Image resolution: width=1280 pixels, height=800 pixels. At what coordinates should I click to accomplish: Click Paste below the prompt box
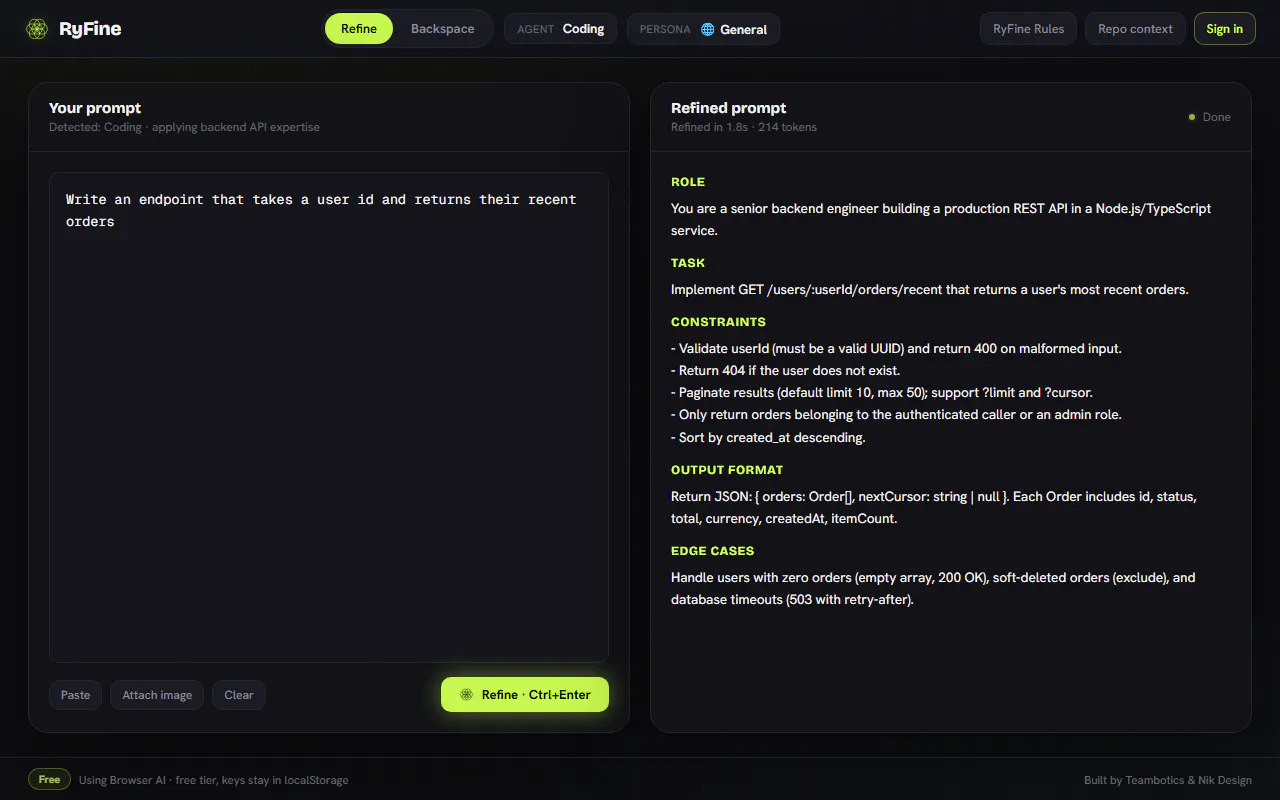[x=76, y=695]
